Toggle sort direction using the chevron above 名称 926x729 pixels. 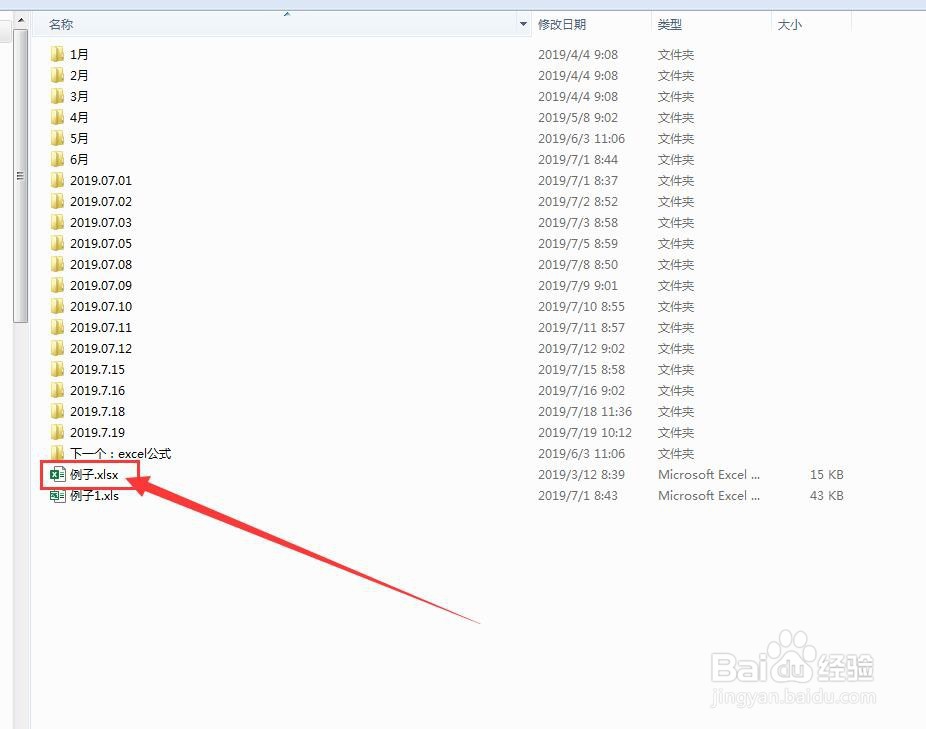point(286,12)
